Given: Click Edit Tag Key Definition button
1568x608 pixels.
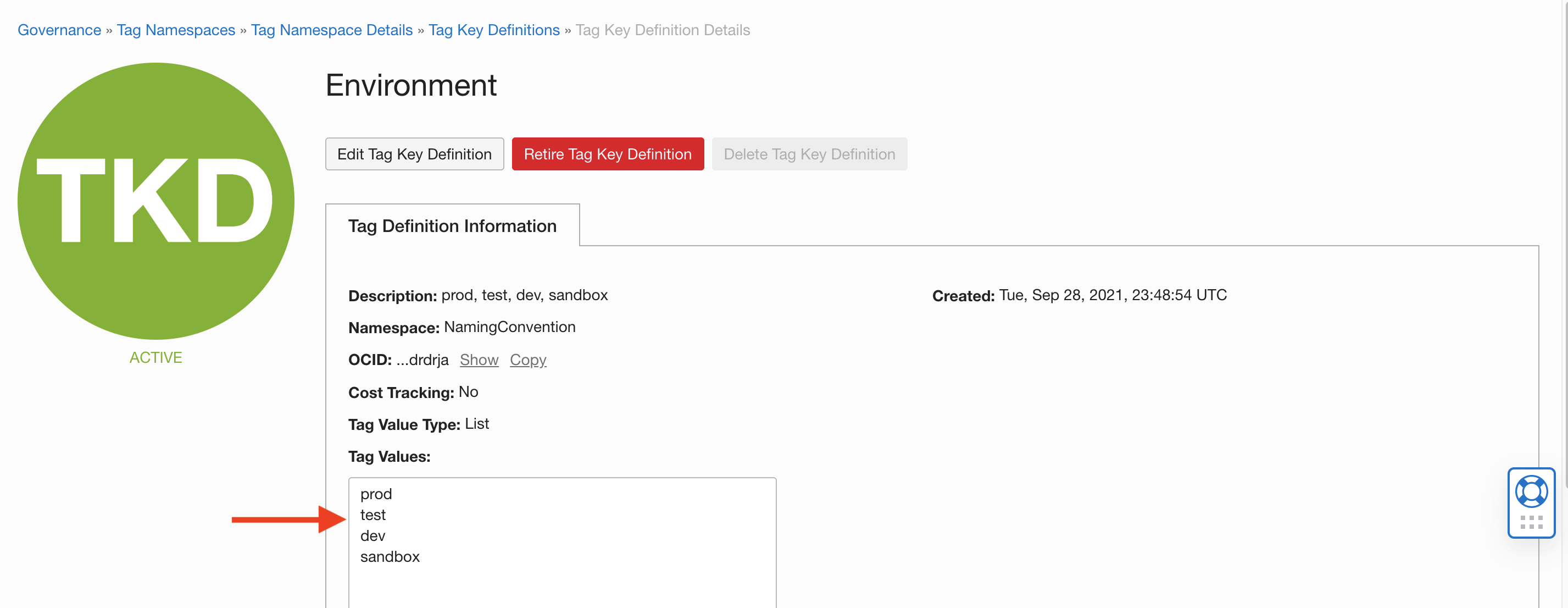Looking at the screenshot, I should (414, 154).
